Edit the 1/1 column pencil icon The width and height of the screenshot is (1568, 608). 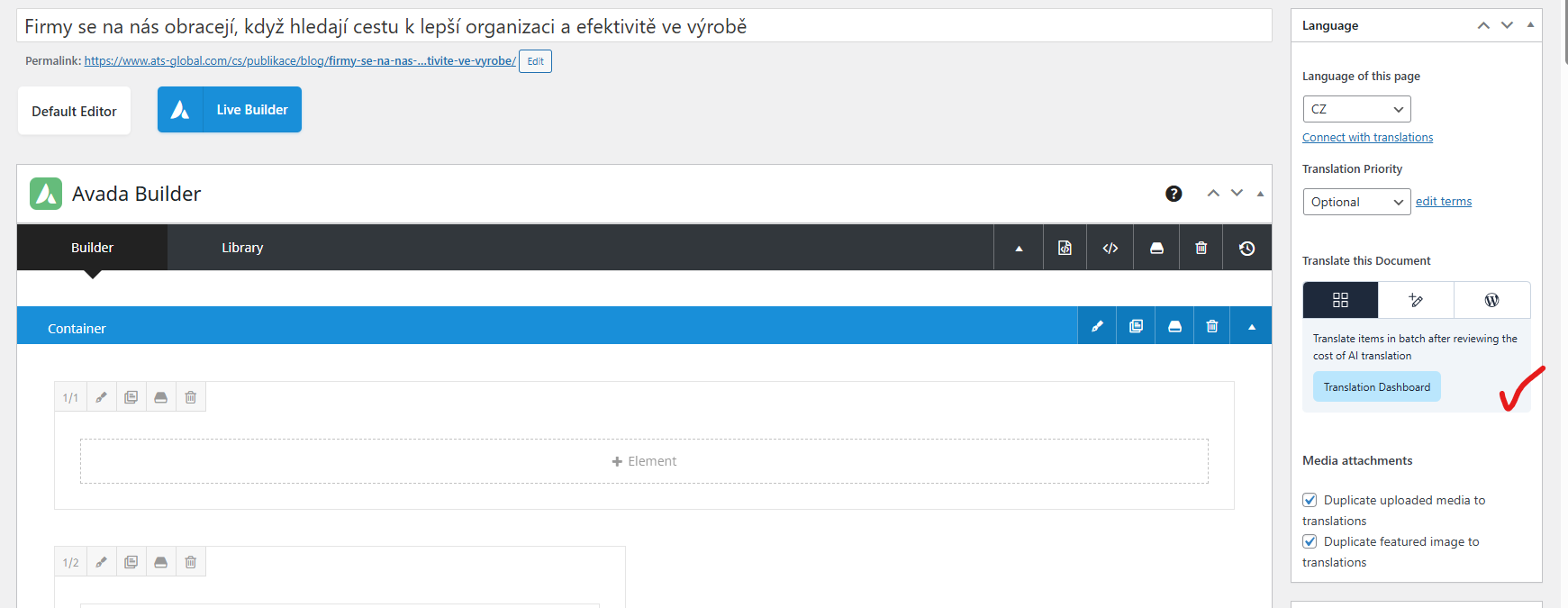[101, 397]
